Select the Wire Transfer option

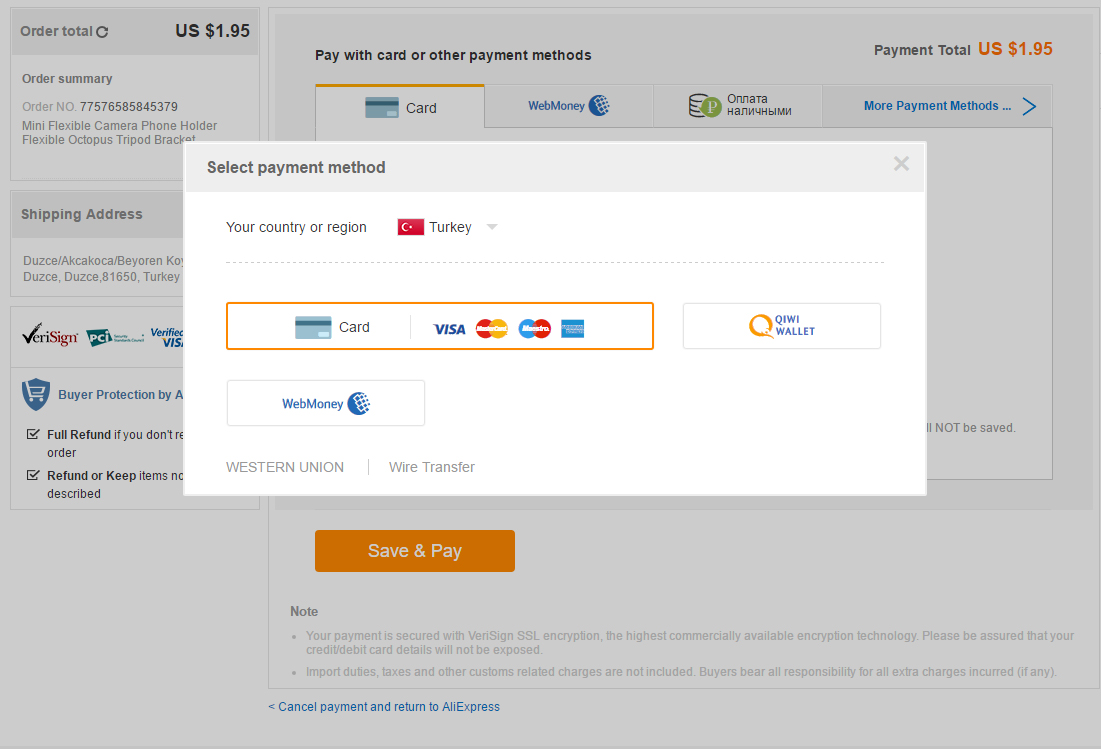click(x=431, y=467)
